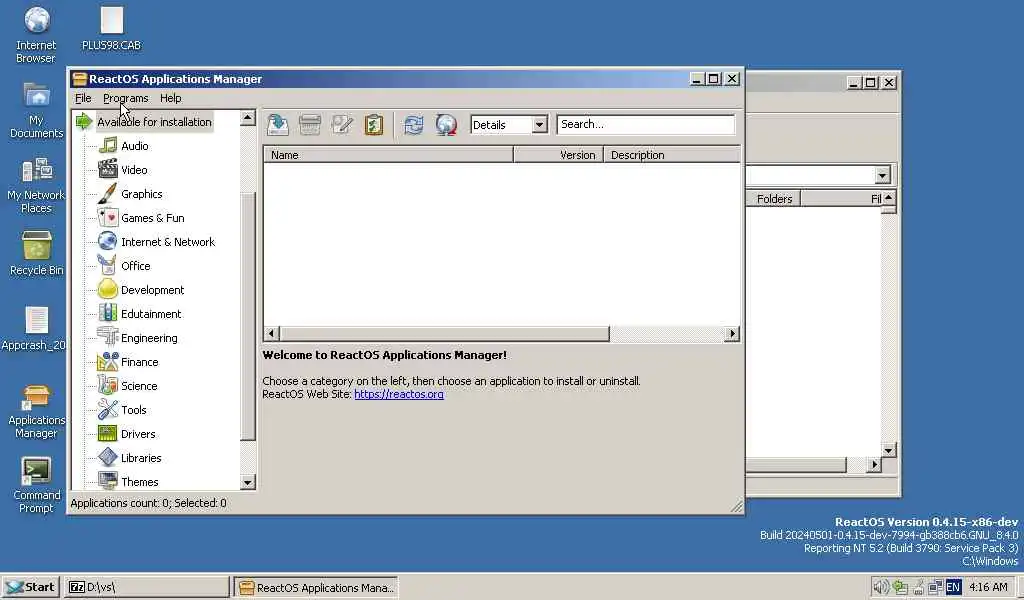The height and width of the screenshot is (600, 1024).
Task: Click the Modify toolbar icon
Action: tap(342, 124)
